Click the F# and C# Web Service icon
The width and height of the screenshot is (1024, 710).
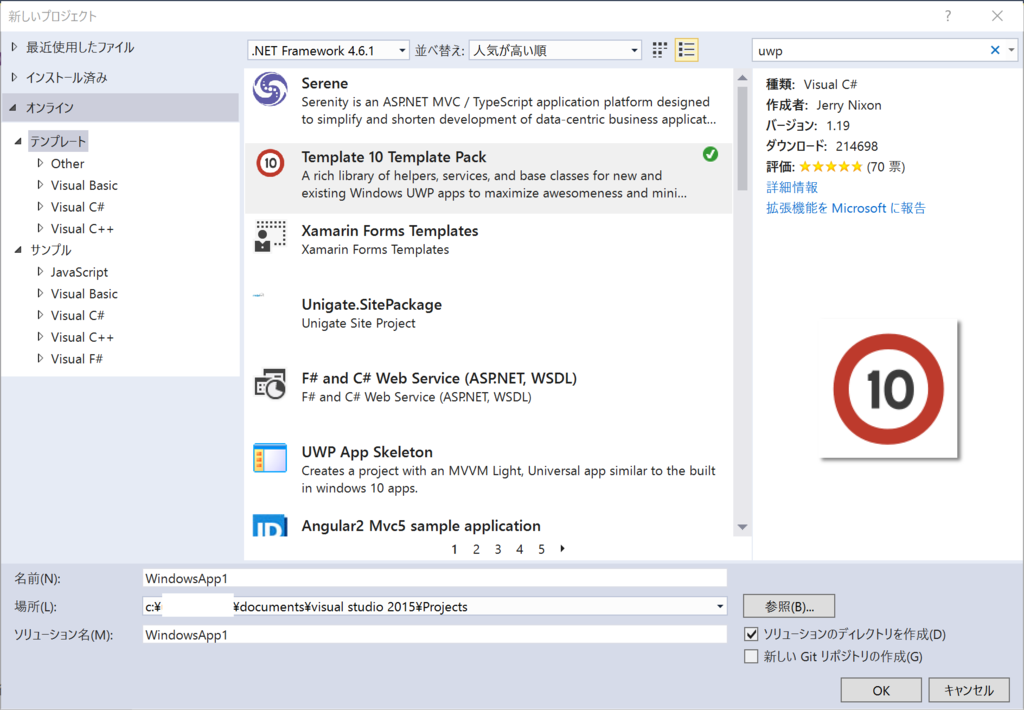270,384
